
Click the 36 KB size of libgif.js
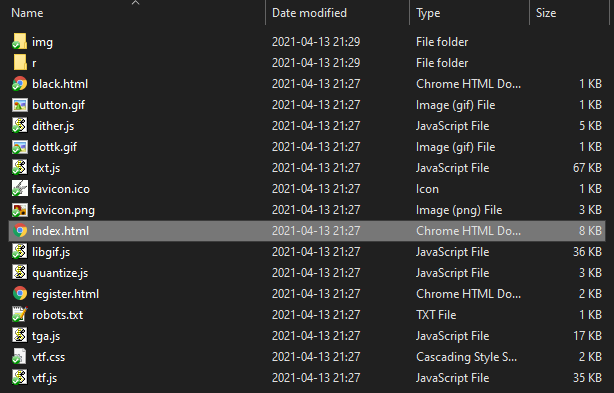point(587,252)
